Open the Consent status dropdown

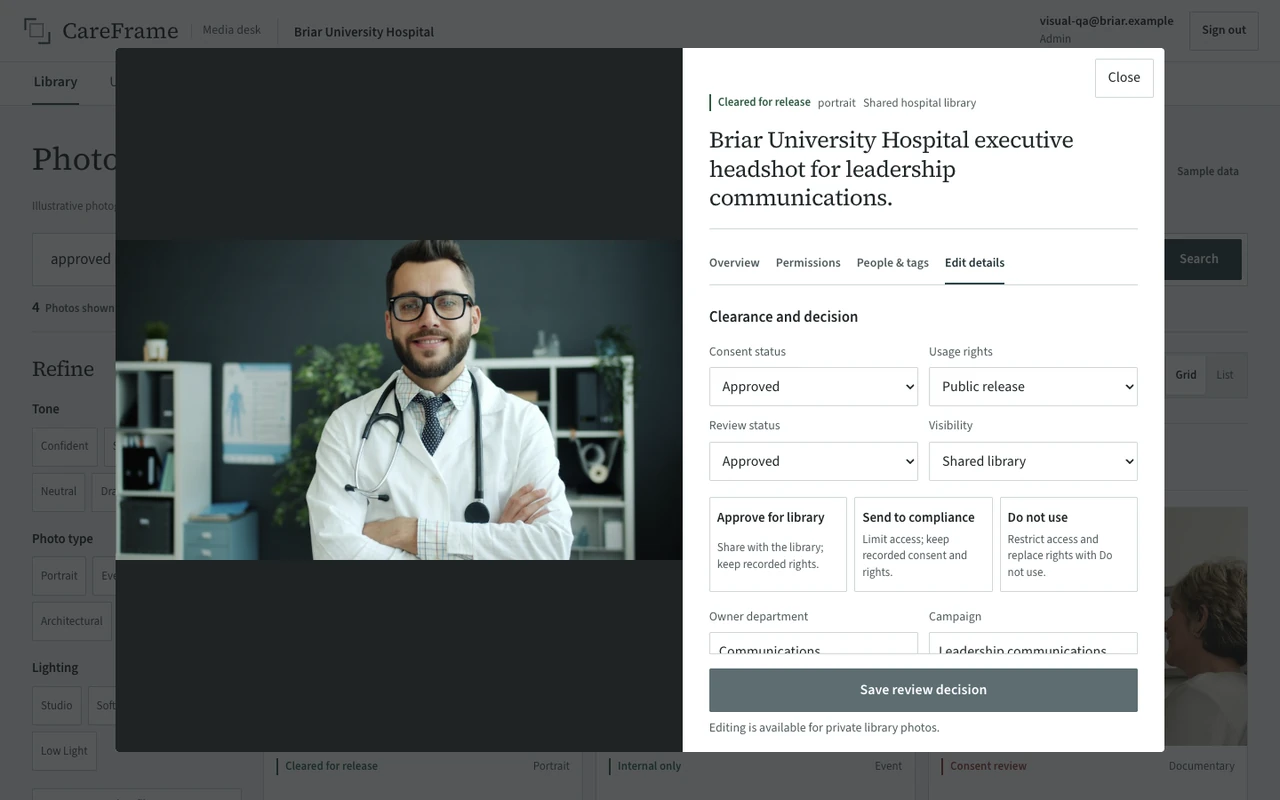click(813, 387)
